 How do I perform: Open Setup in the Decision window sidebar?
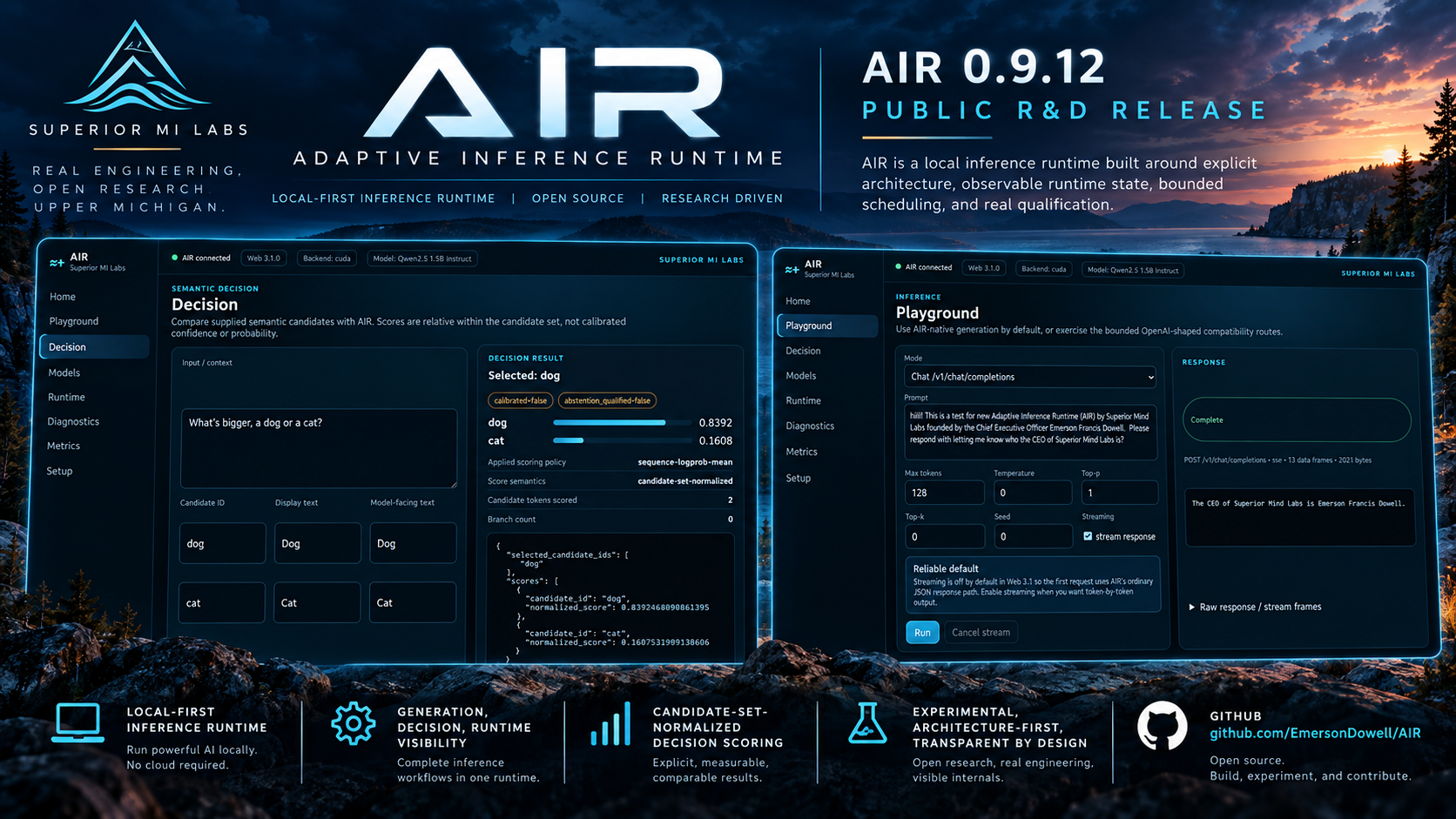(x=59, y=471)
